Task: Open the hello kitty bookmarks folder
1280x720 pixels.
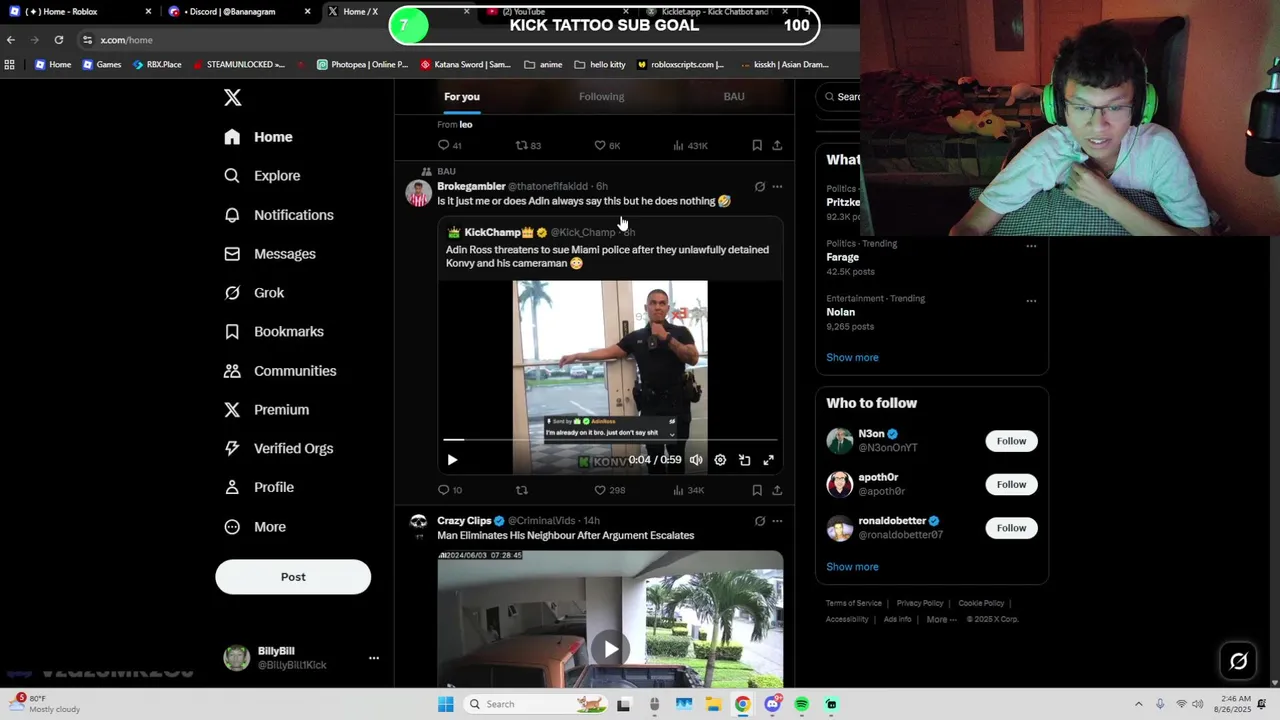Action: tap(600, 64)
